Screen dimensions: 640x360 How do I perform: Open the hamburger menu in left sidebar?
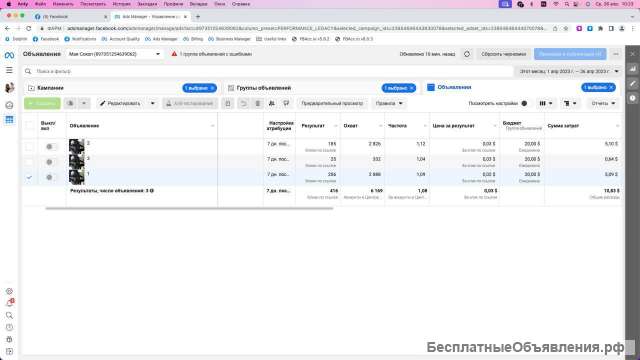coord(9,70)
